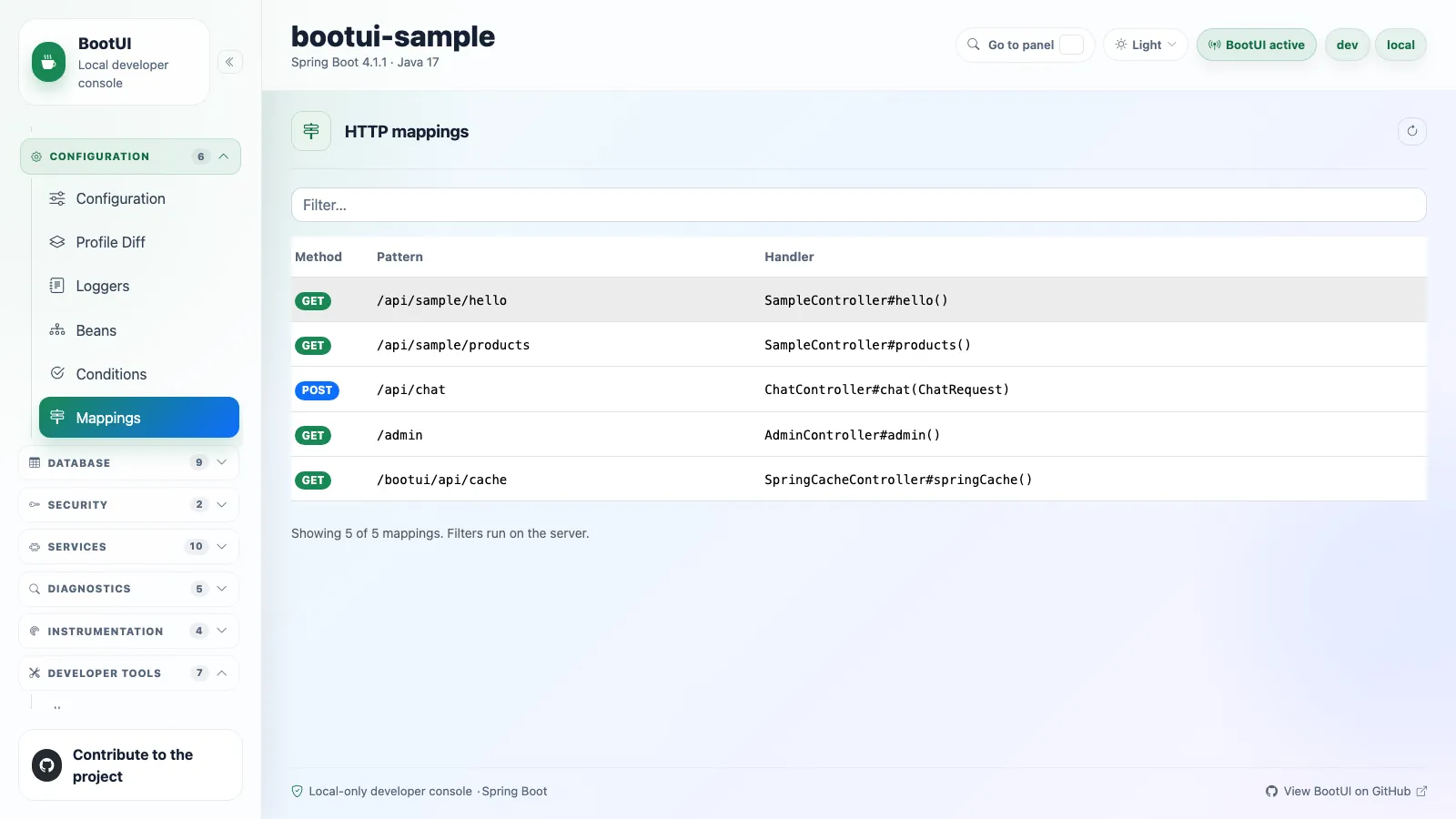Click the BootUI active status pill
Viewport: 1456px width, 819px height.
pyautogui.click(x=1256, y=45)
